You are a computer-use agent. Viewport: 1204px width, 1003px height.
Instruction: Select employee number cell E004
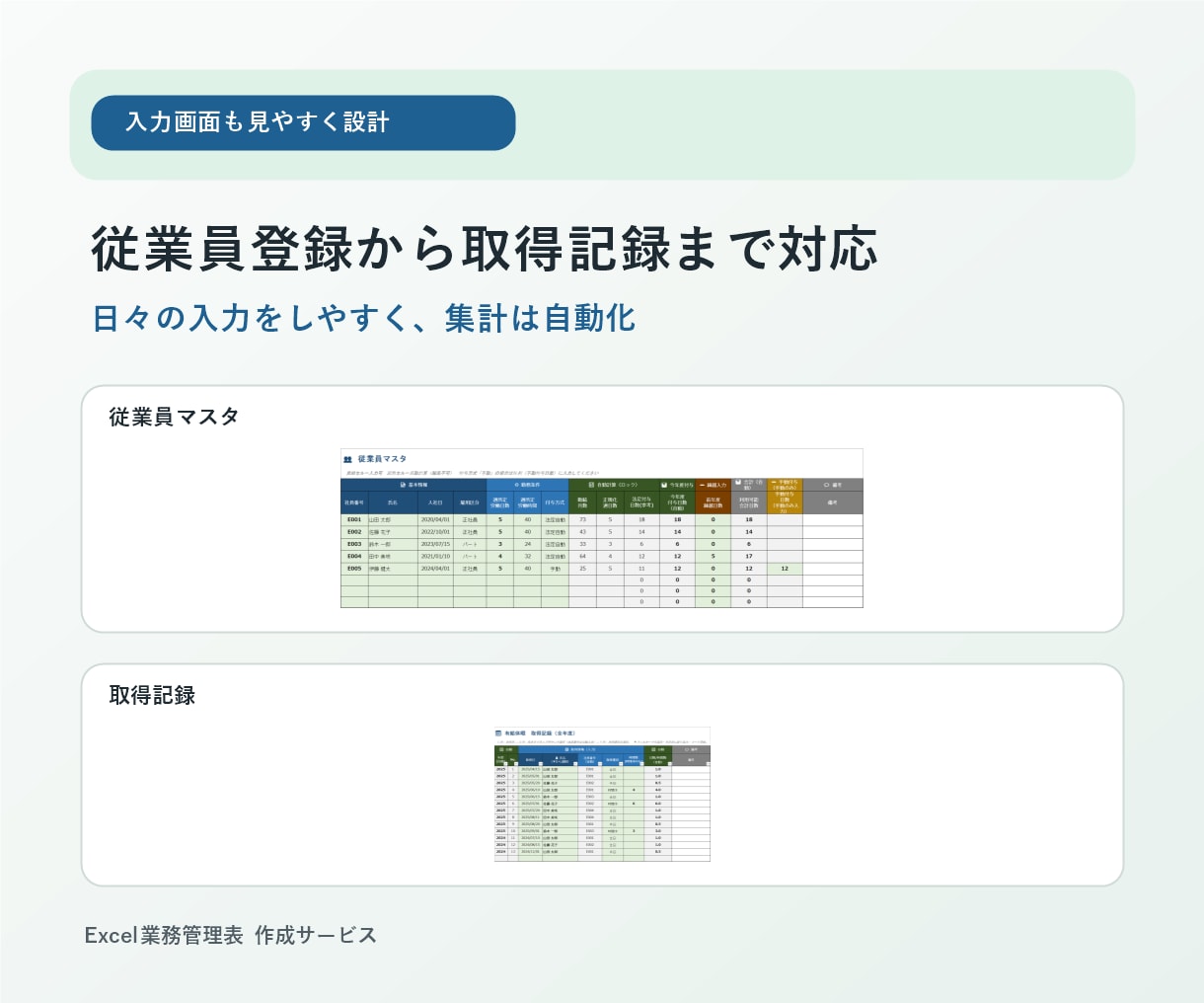(x=354, y=556)
